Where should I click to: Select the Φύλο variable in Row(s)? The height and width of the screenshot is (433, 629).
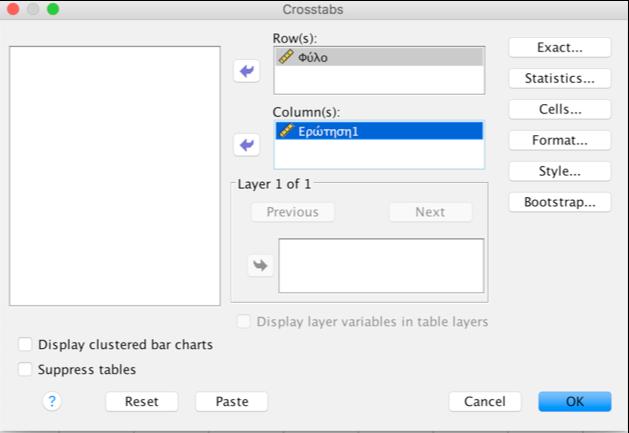coord(379,57)
